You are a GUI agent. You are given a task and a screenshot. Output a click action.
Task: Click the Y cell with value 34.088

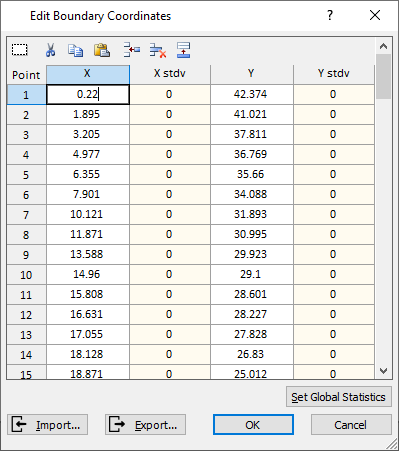click(252, 194)
